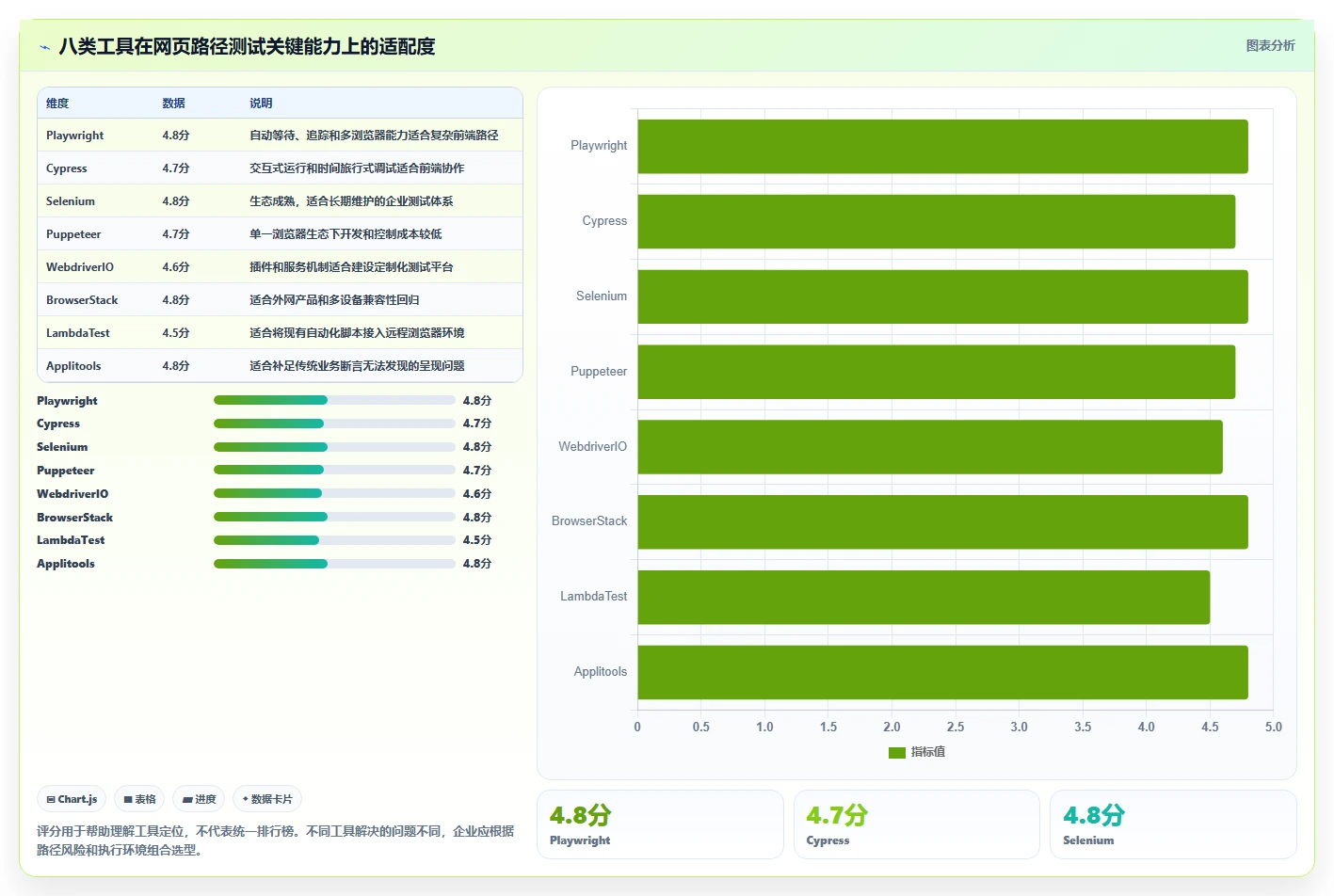
Task: Open the Selenium 4.8分 summary card
Action: [1173, 824]
